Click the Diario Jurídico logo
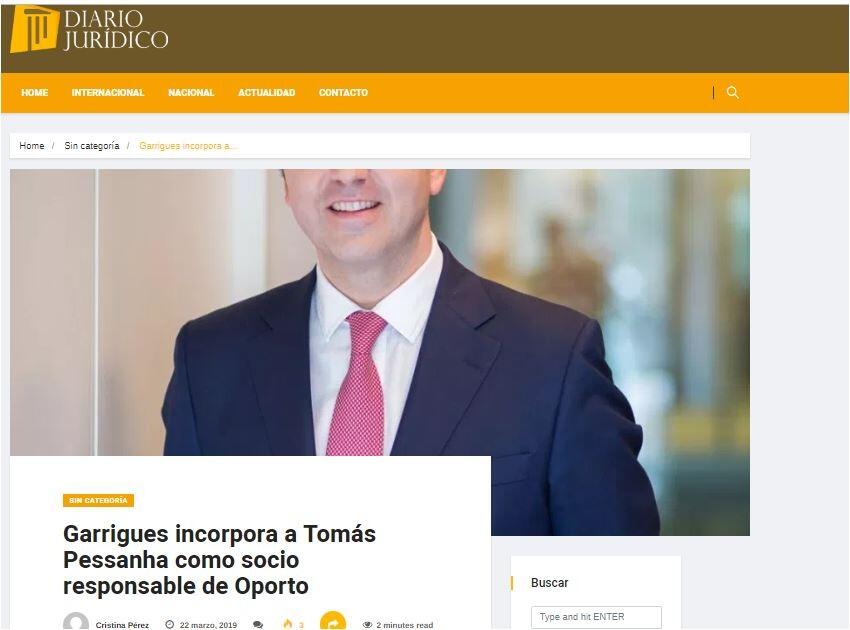Viewport: 850px width, 630px height. (89, 29)
